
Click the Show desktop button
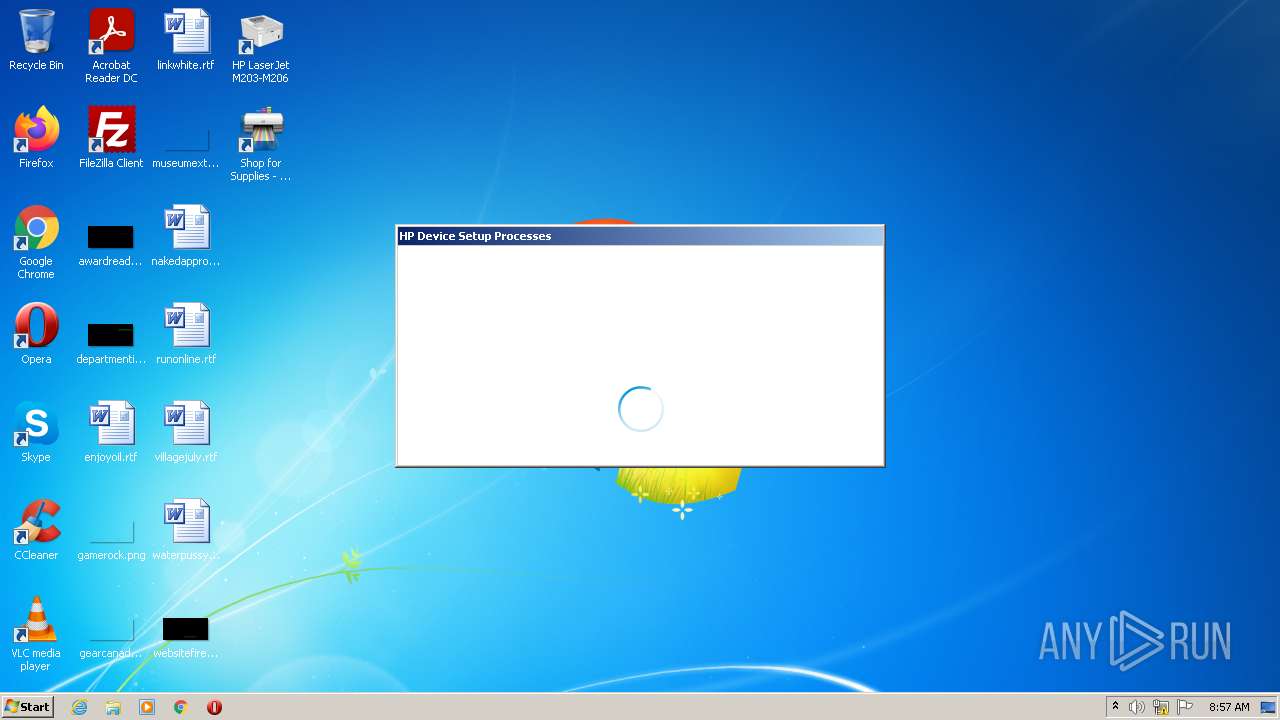pos(1269,707)
